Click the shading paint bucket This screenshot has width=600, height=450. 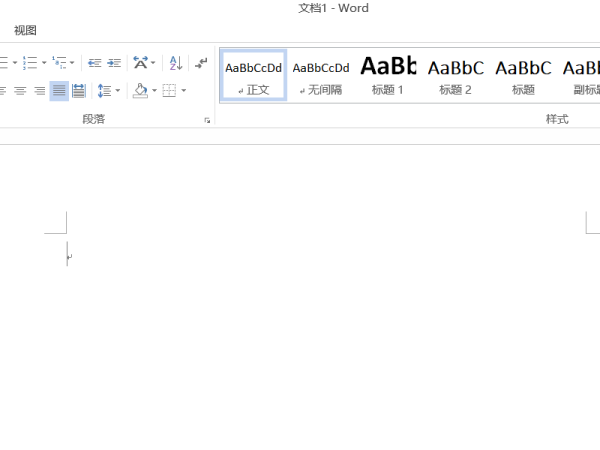pos(140,91)
